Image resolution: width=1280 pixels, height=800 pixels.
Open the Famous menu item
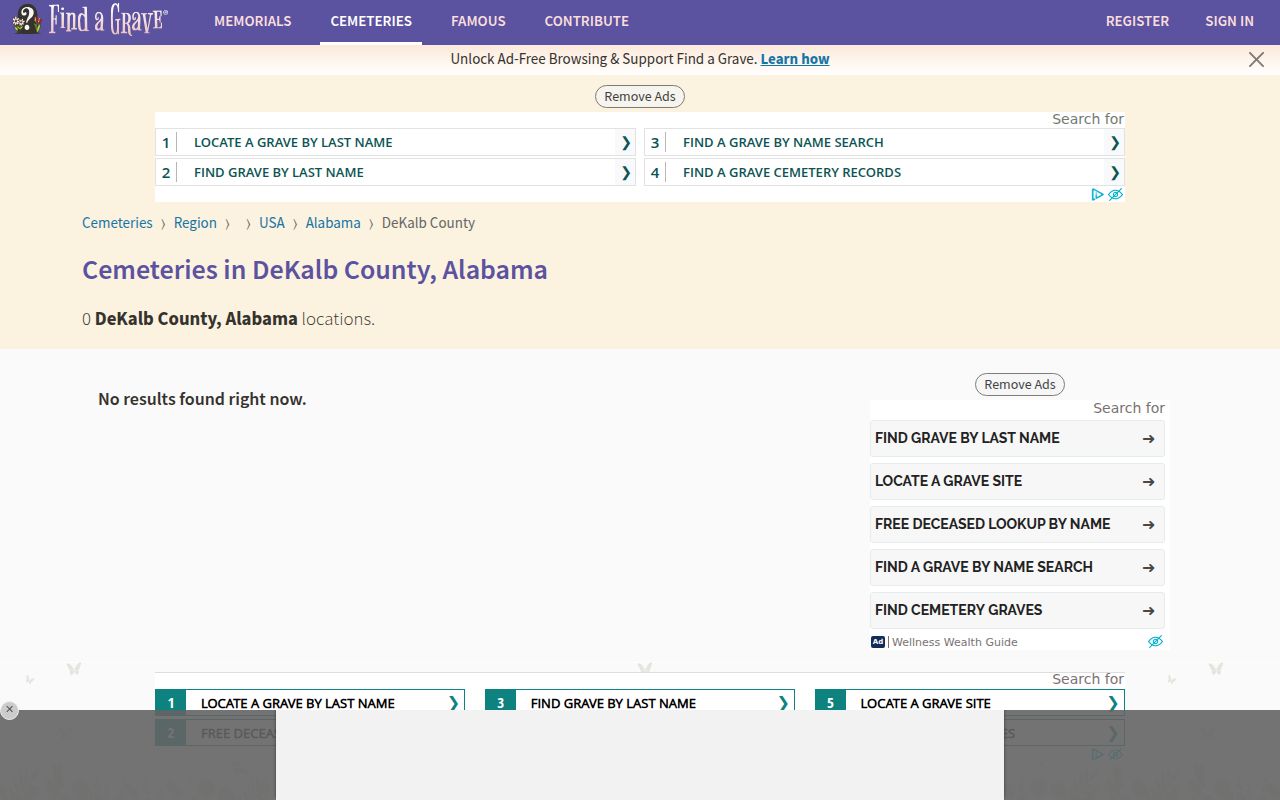point(478,21)
